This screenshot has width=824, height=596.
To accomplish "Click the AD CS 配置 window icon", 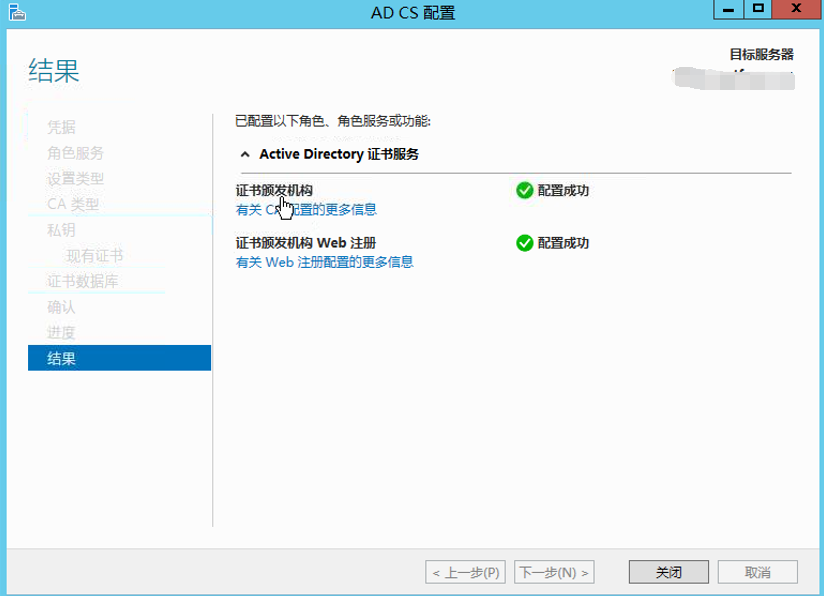I will pyautogui.click(x=17, y=12).
